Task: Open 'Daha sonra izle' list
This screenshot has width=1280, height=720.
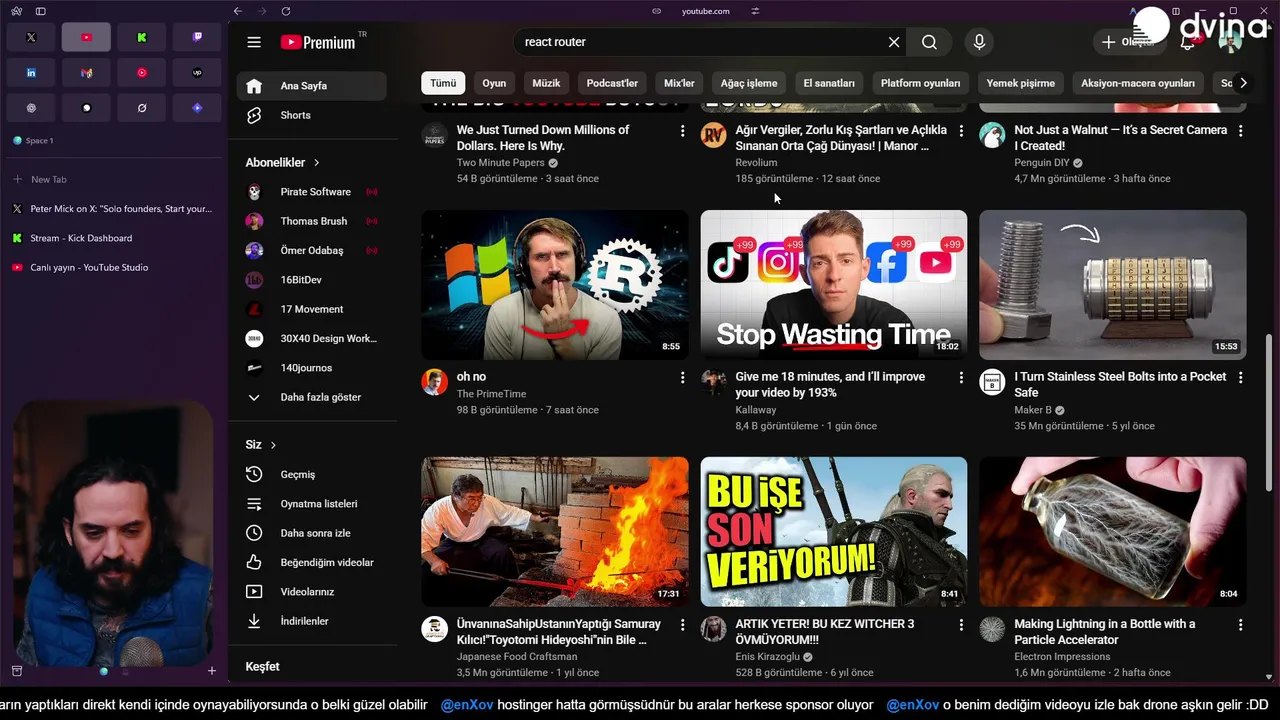Action: (312, 533)
